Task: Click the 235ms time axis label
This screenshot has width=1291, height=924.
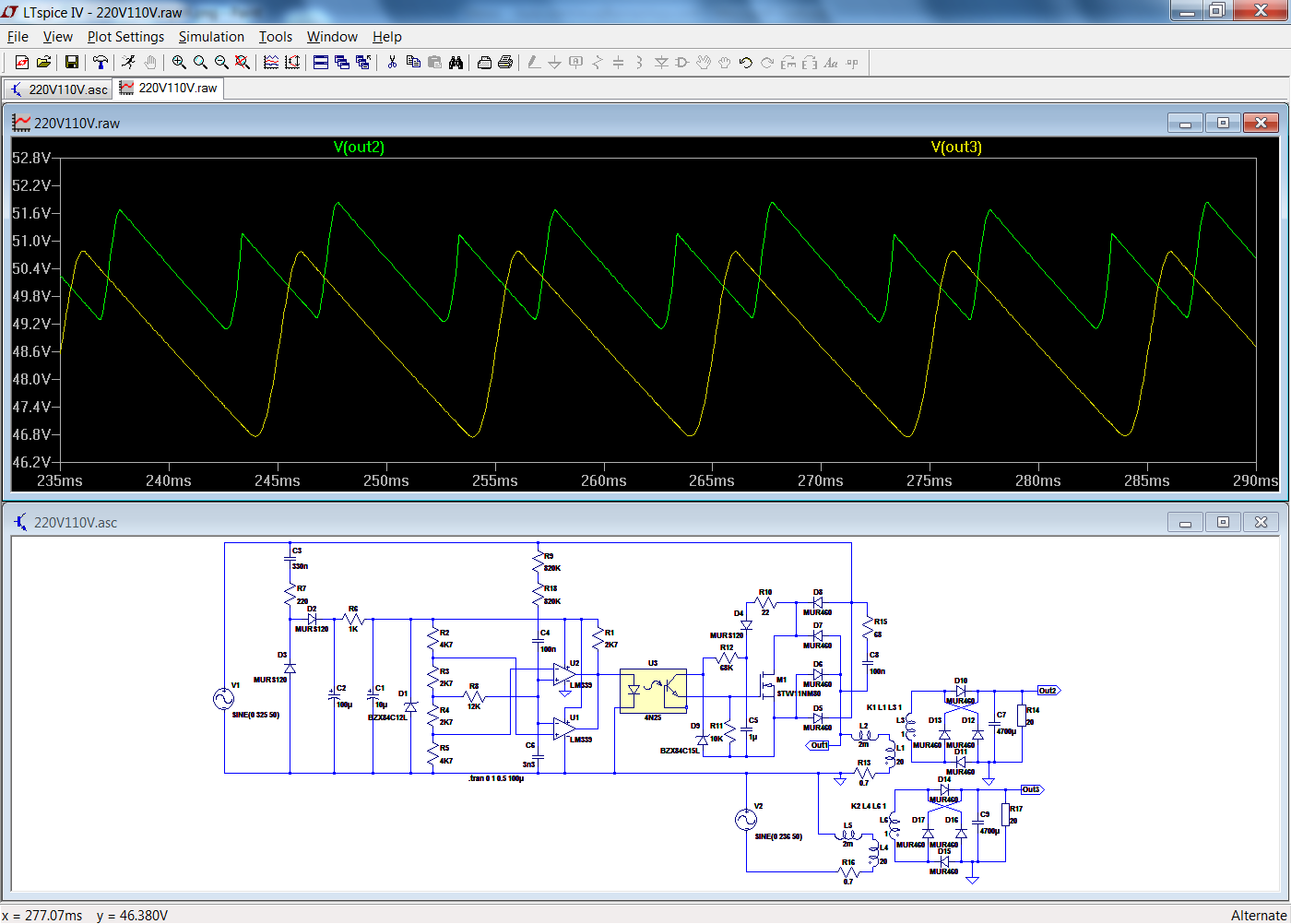Action: click(59, 480)
